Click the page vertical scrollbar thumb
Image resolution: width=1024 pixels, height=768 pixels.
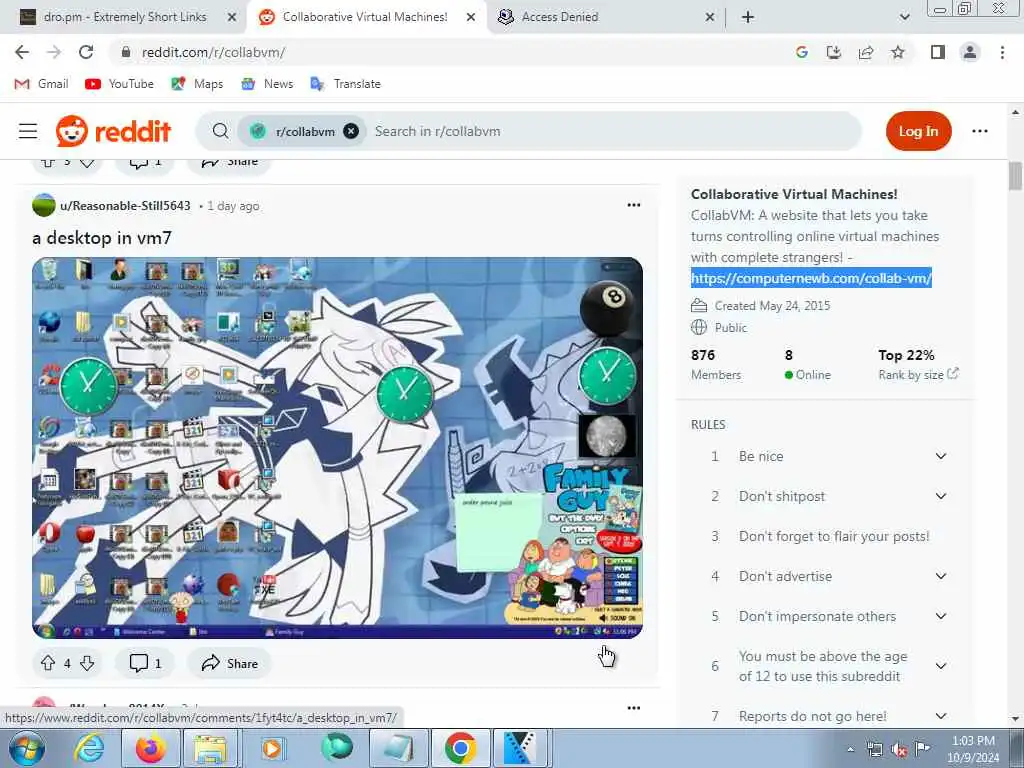pos(1015,175)
